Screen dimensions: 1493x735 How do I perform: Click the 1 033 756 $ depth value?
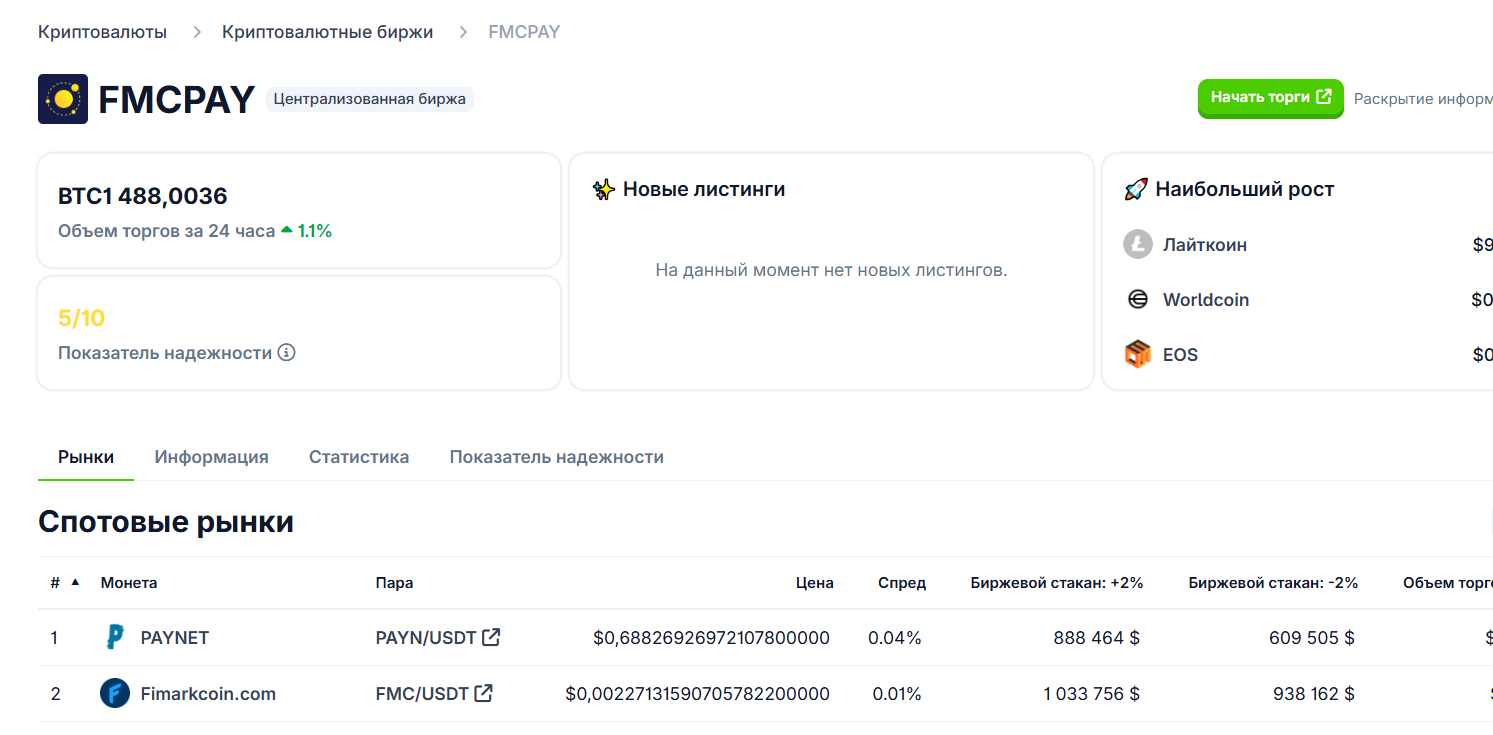click(1092, 693)
